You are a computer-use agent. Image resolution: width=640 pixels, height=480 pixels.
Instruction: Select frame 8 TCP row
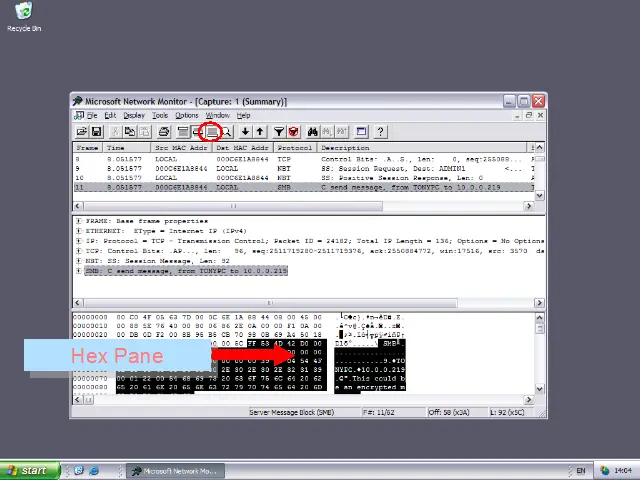[303, 159]
